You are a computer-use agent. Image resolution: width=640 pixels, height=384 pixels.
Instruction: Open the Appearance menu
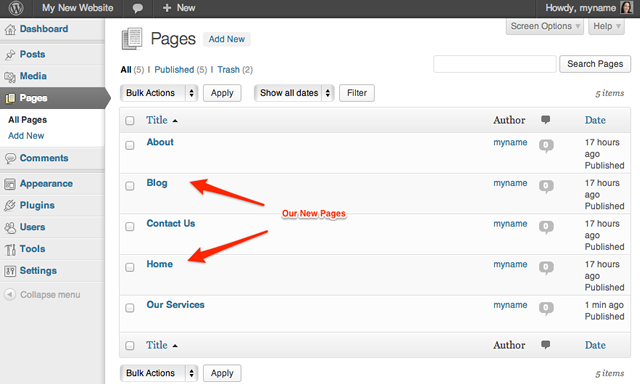[46, 184]
